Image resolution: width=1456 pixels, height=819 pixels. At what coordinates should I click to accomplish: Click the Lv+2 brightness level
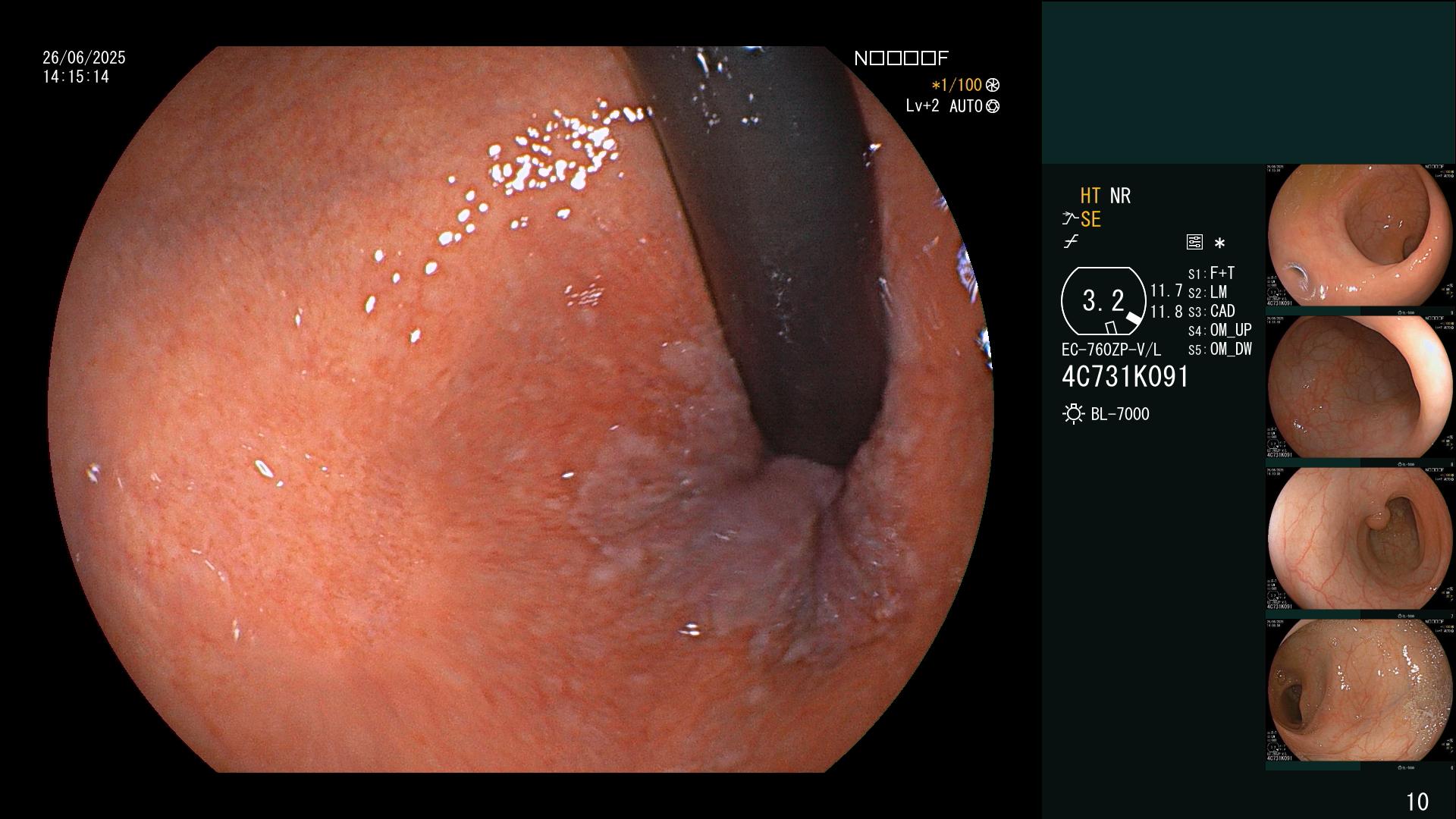922,106
